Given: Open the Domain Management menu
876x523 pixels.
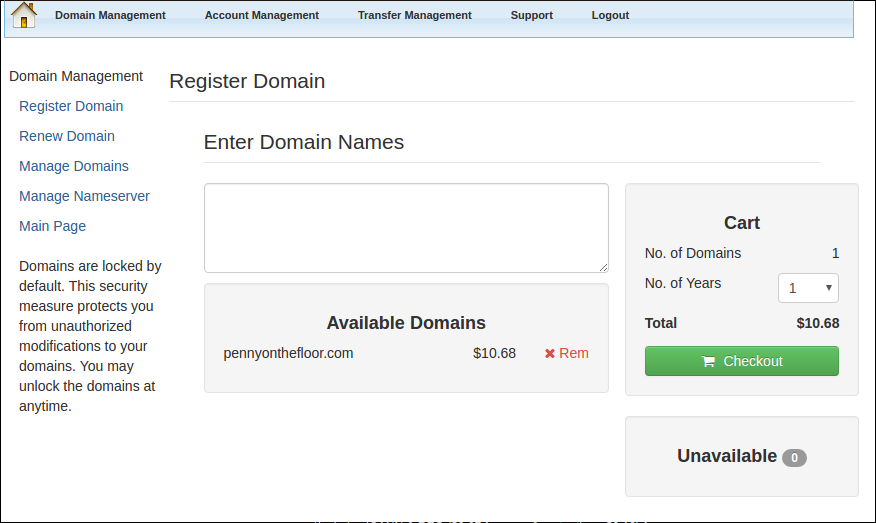Looking at the screenshot, I should [x=110, y=16].
